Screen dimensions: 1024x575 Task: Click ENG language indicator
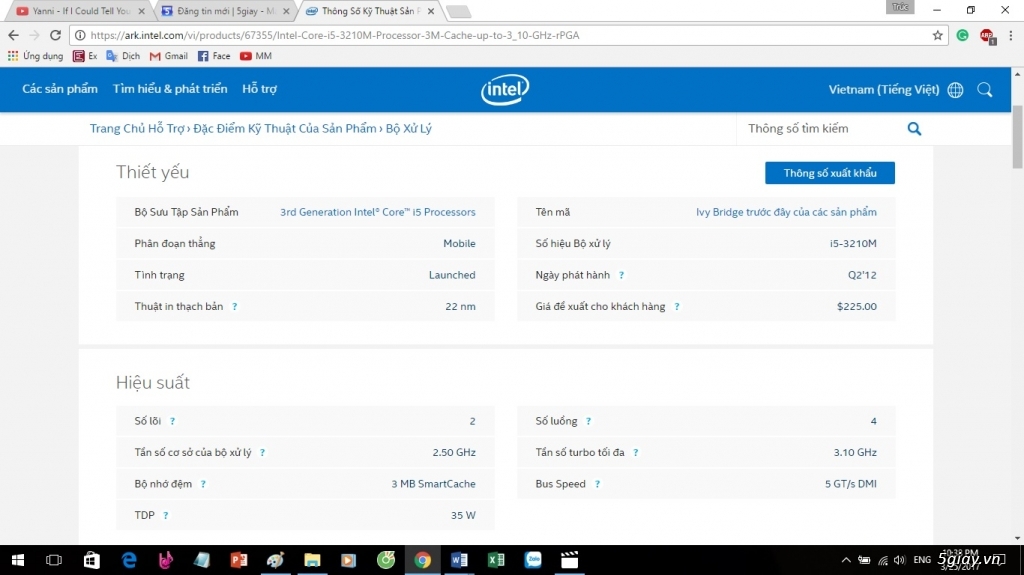point(922,560)
